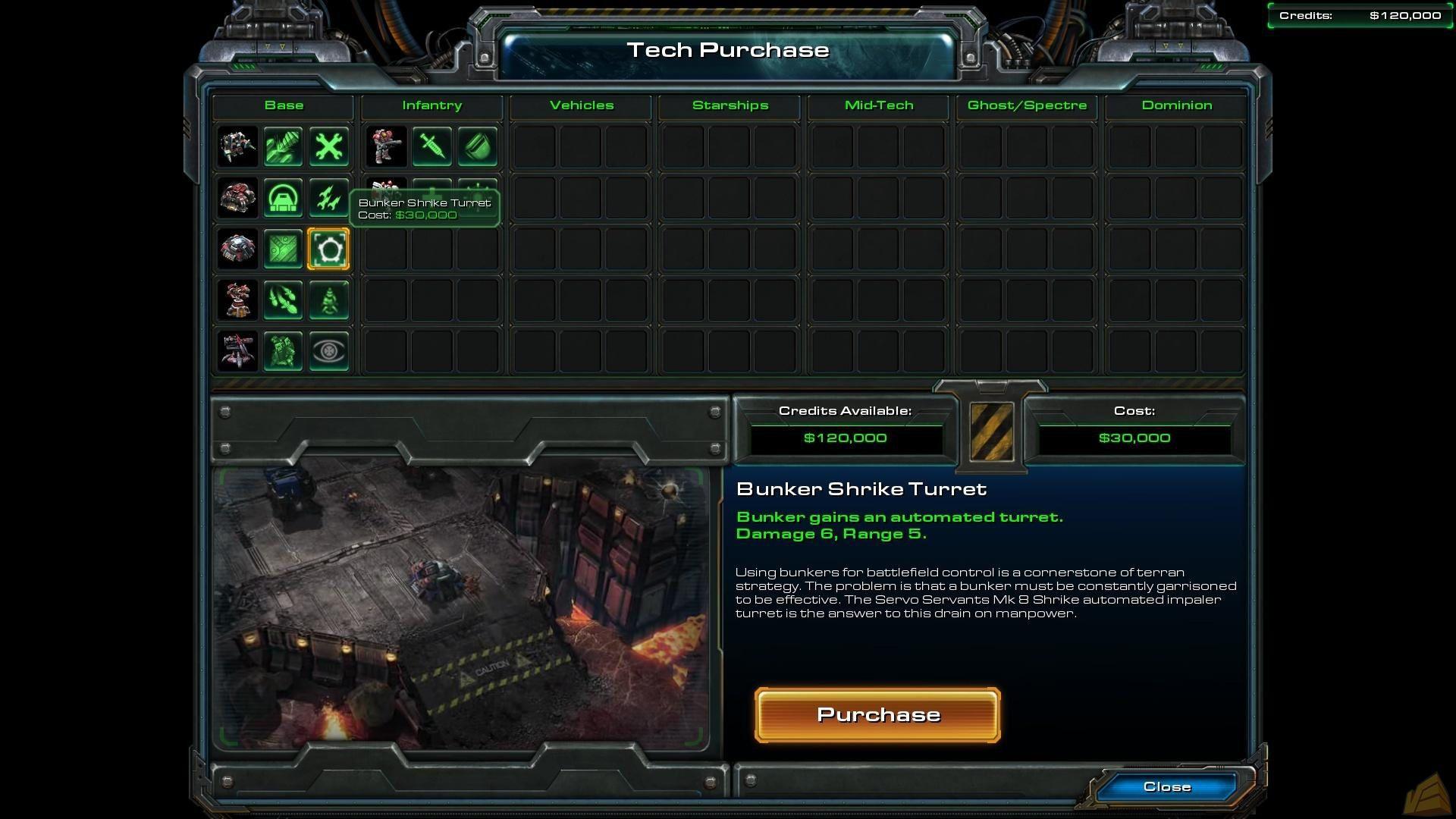Click the Infantry category header
Screen dimensions: 1456x819
[x=431, y=105]
